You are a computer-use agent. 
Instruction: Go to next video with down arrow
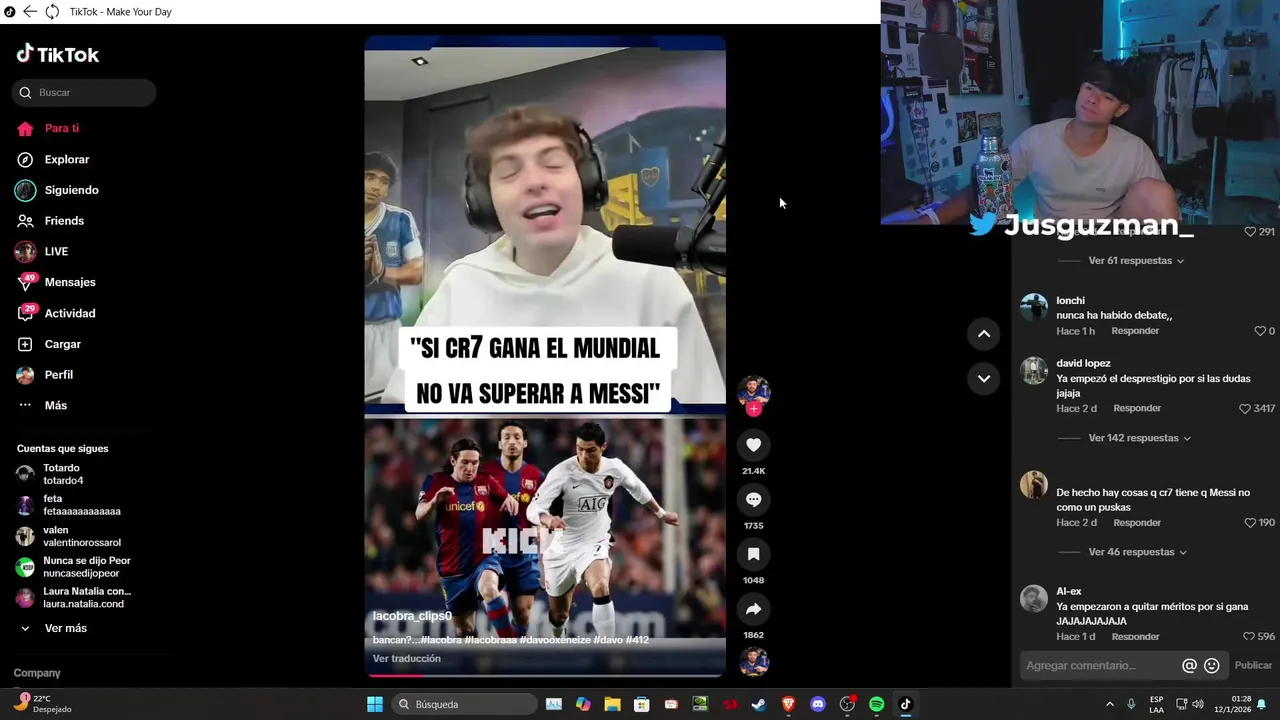point(984,378)
